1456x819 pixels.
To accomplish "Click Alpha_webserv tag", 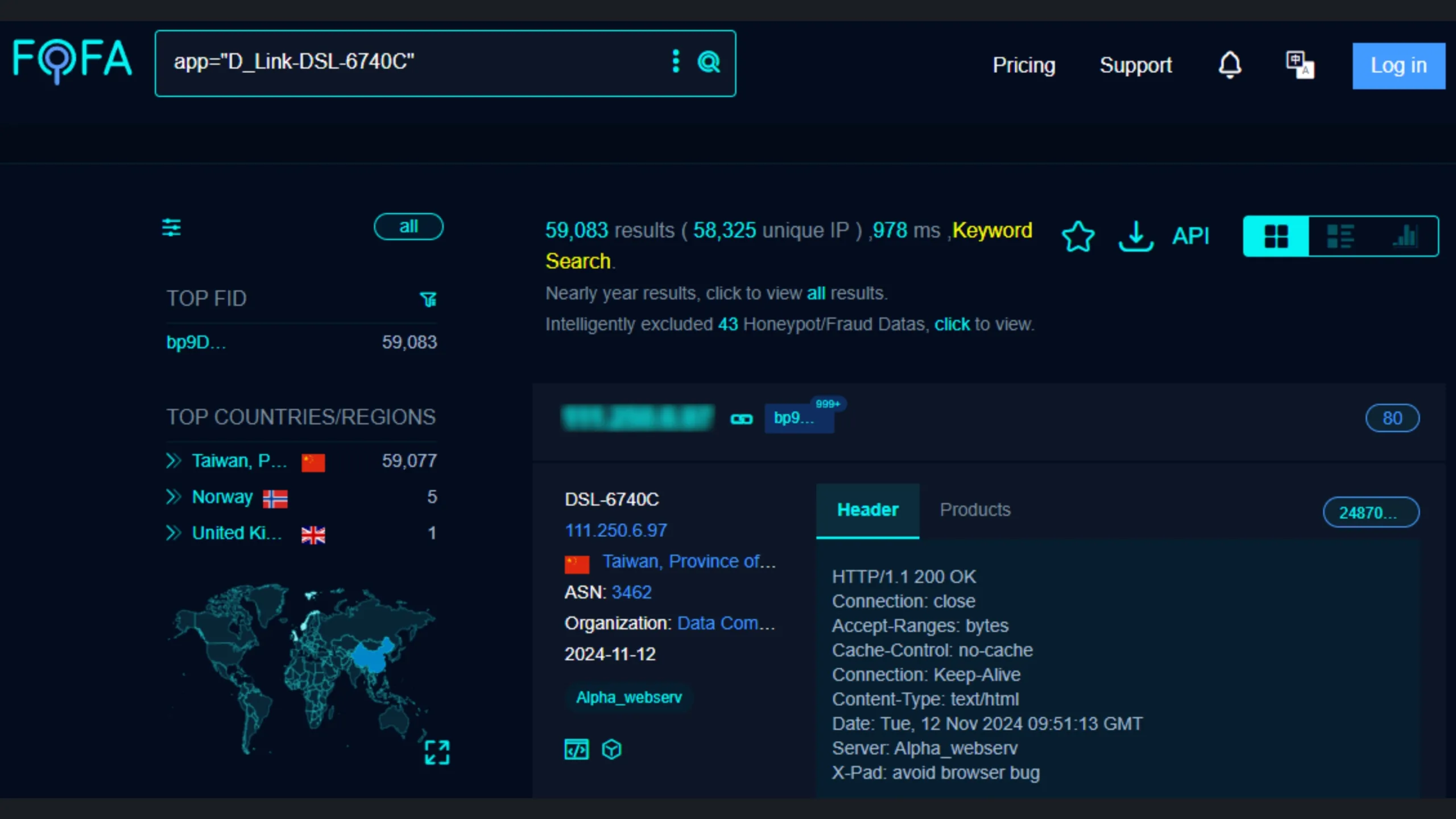I will click(628, 698).
